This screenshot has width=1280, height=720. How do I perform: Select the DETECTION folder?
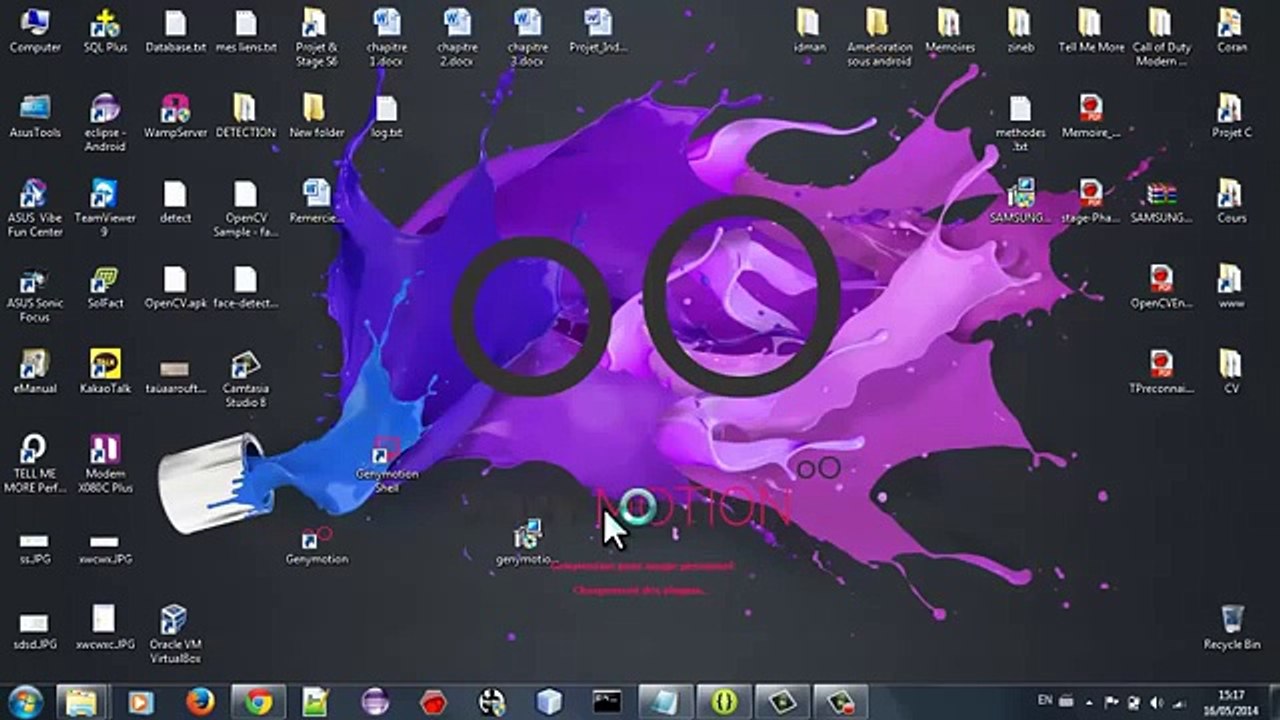245,116
